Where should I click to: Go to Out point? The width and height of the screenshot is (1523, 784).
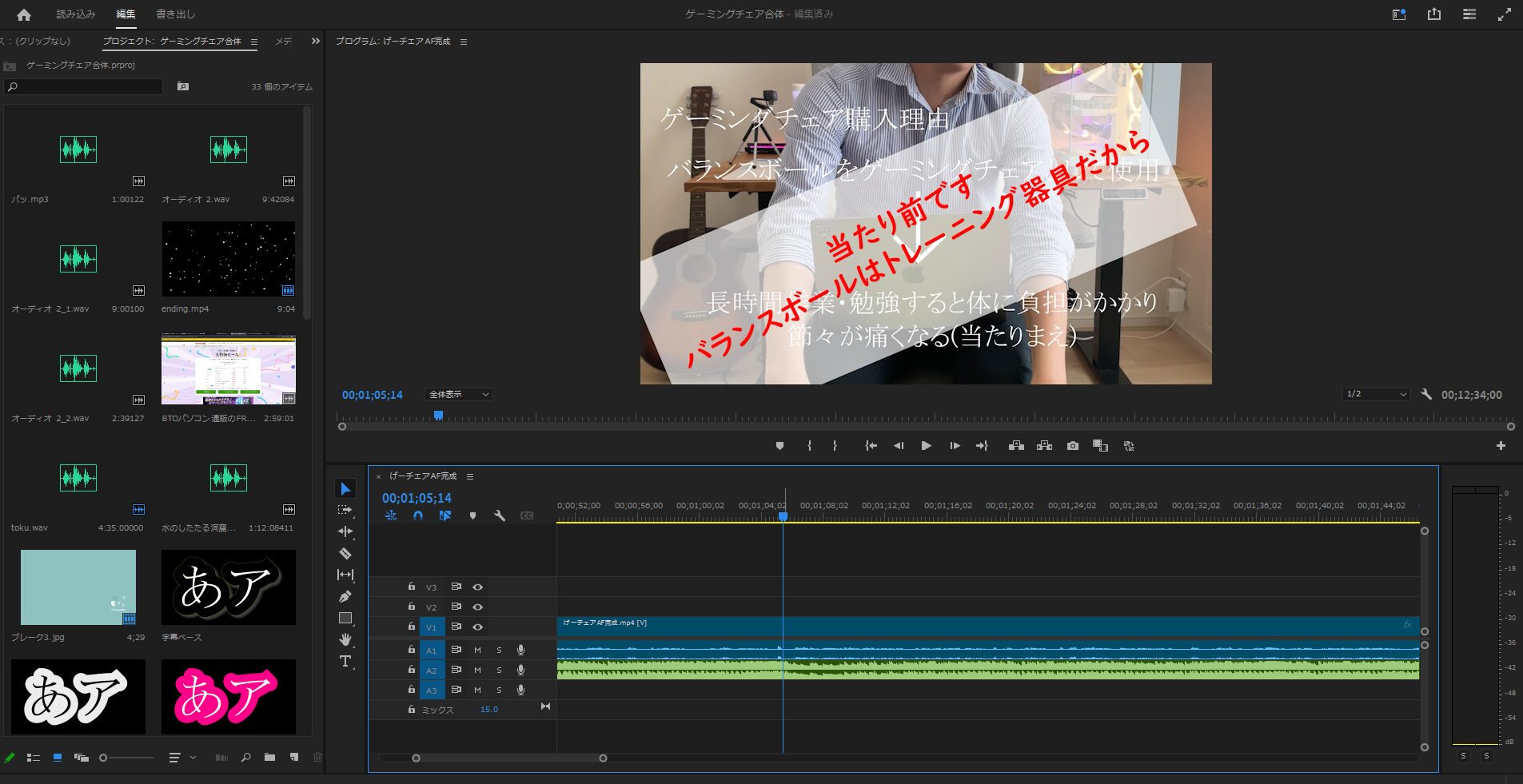[982, 446]
